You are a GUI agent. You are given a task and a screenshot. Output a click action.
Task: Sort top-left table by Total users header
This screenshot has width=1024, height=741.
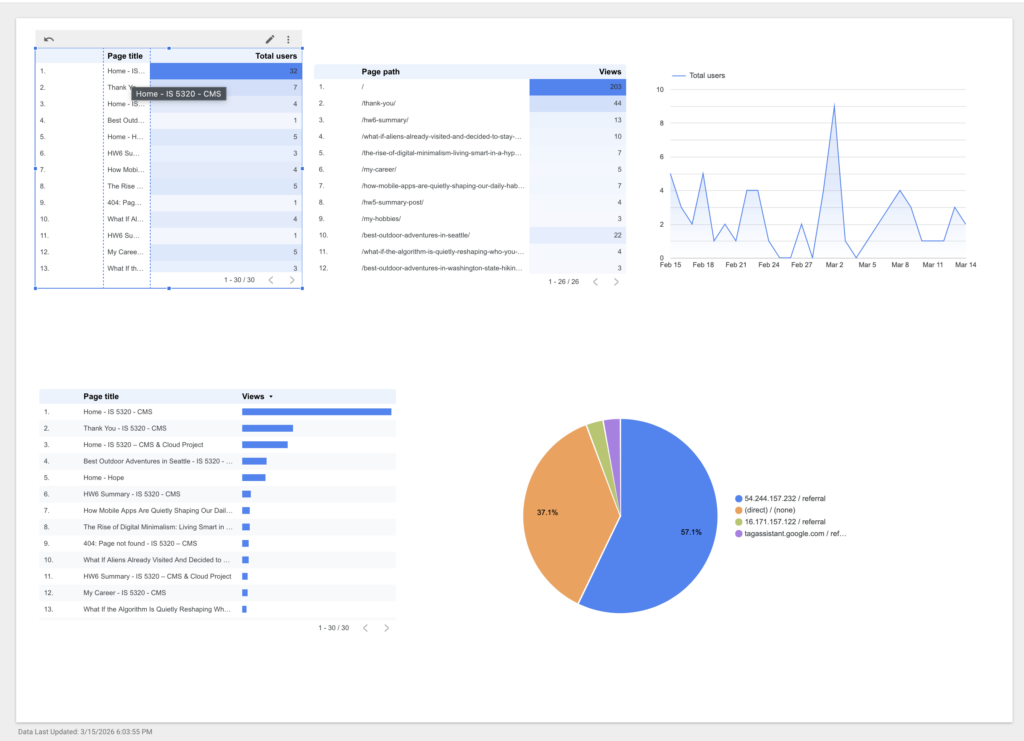pos(275,56)
